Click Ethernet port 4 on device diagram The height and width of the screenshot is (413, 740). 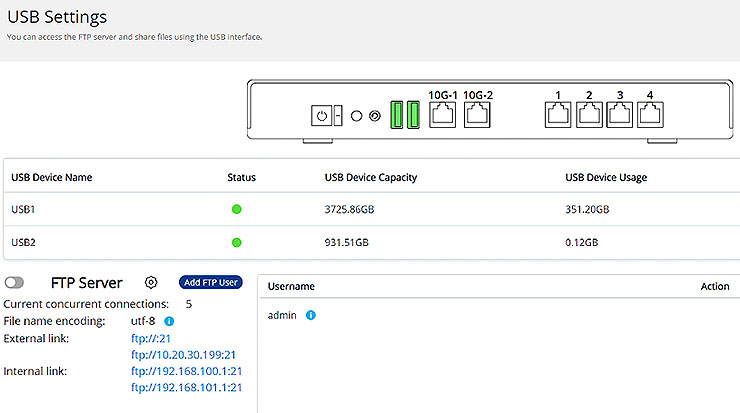pos(650,114)
